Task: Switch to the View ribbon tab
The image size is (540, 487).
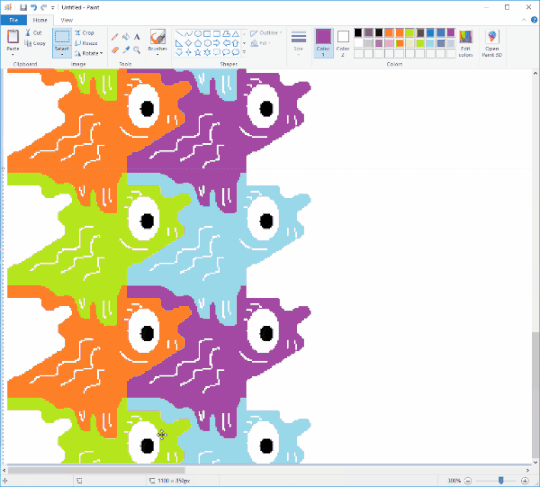Action: (x=66, y=20)
